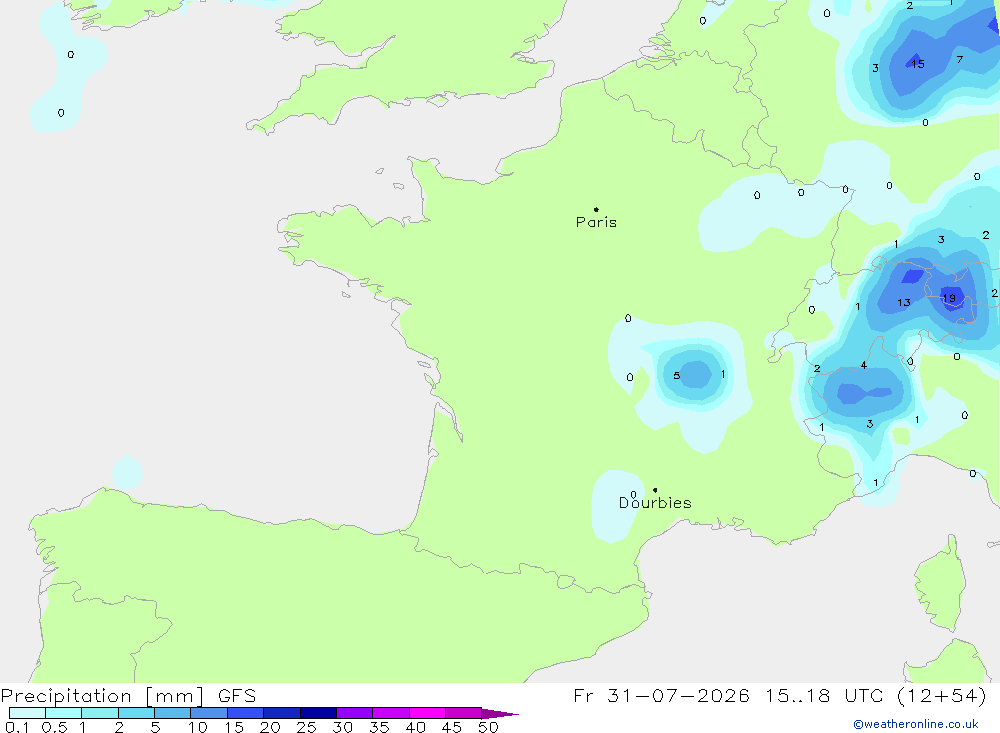Open the weatheronline.co.uk copyright link
The image size is (1000, 733).
(x=916, y=724)
